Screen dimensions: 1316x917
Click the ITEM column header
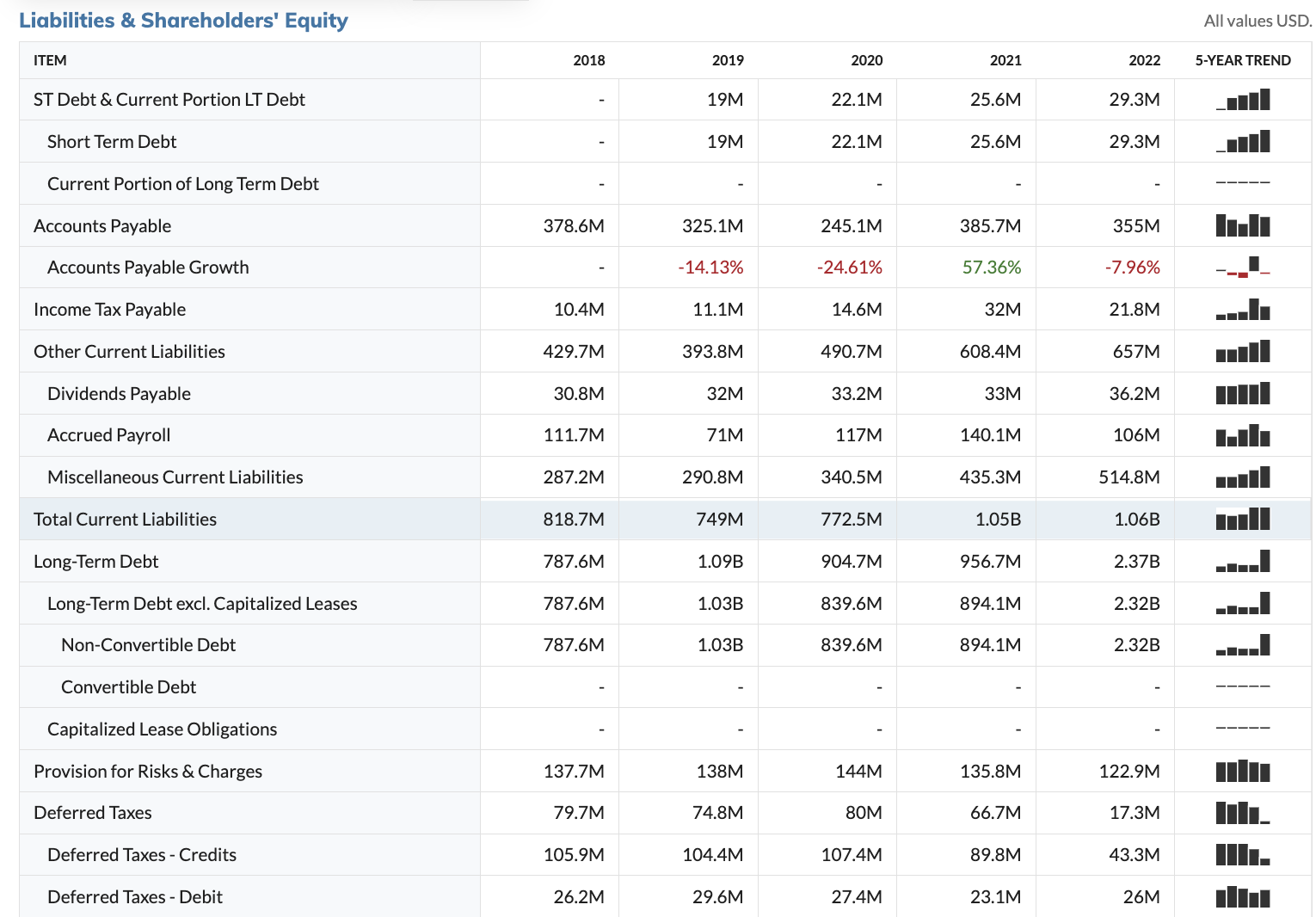(x=50, y=60)
